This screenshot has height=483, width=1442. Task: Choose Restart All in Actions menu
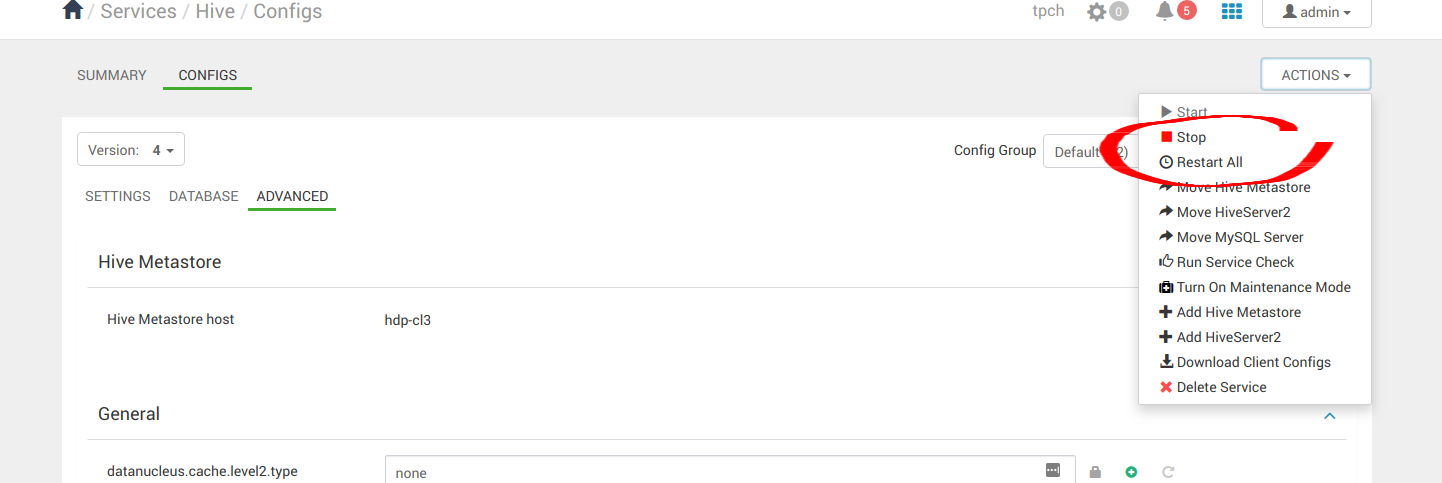tap(1209, 162)
